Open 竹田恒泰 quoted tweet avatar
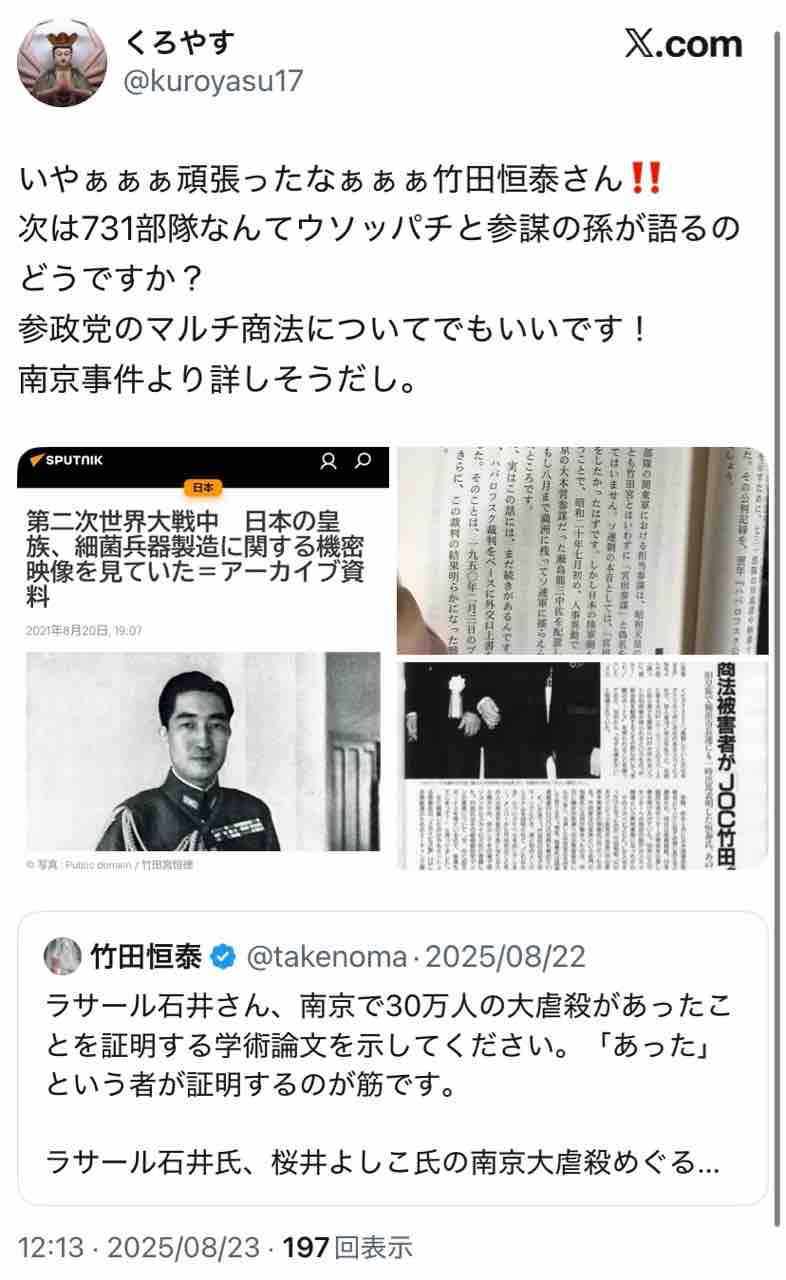Viewport: 786px width, 1280px height. (x=62, y=957)
